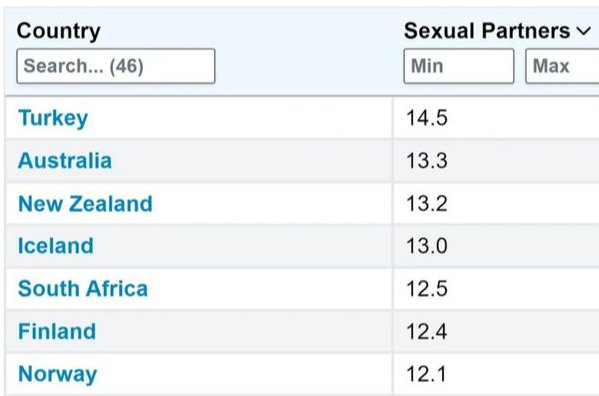Select the 12.1 value cell
Viewport: 599px width, 396px height.
coord(496,374)
